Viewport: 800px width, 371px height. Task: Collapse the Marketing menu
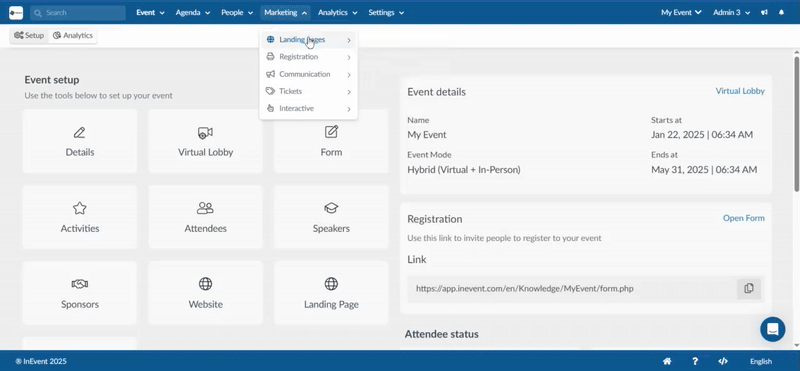pos(286,13)
